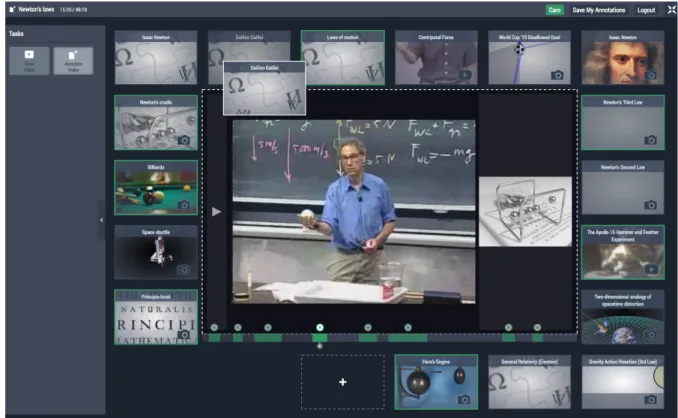Click the camera icon on Hero's Engine card
This screenshot has height=418, width=678.
(x=464, y=399)
